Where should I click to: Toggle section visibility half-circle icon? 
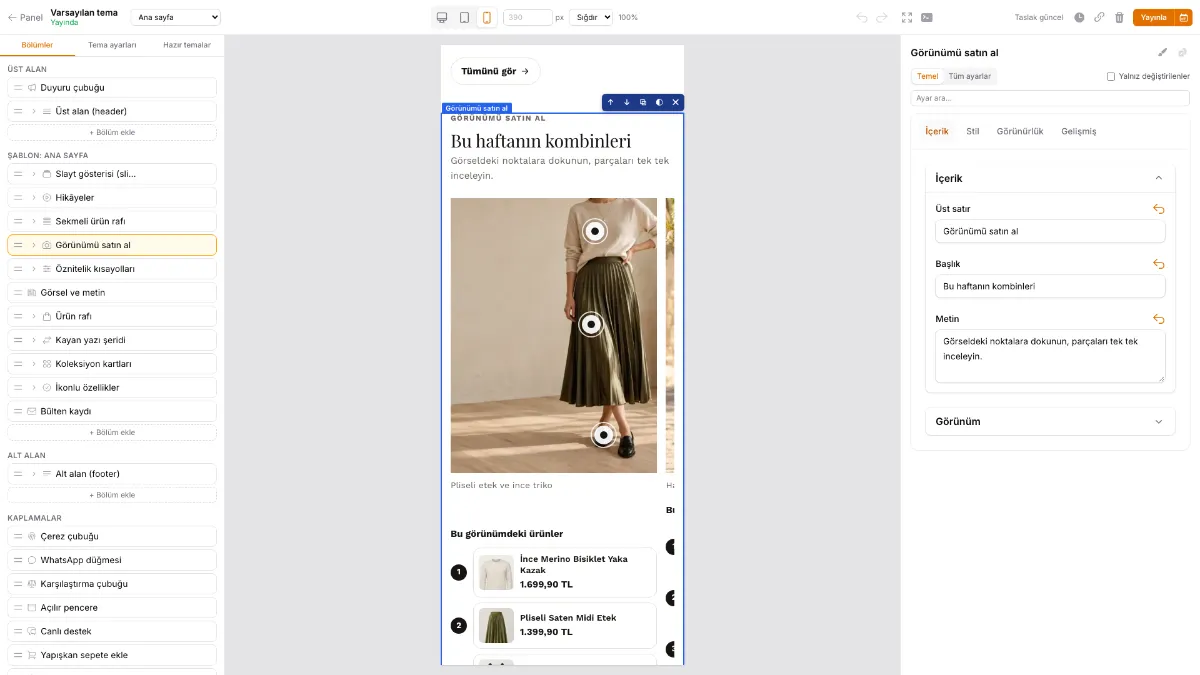[x=659, y=102]
